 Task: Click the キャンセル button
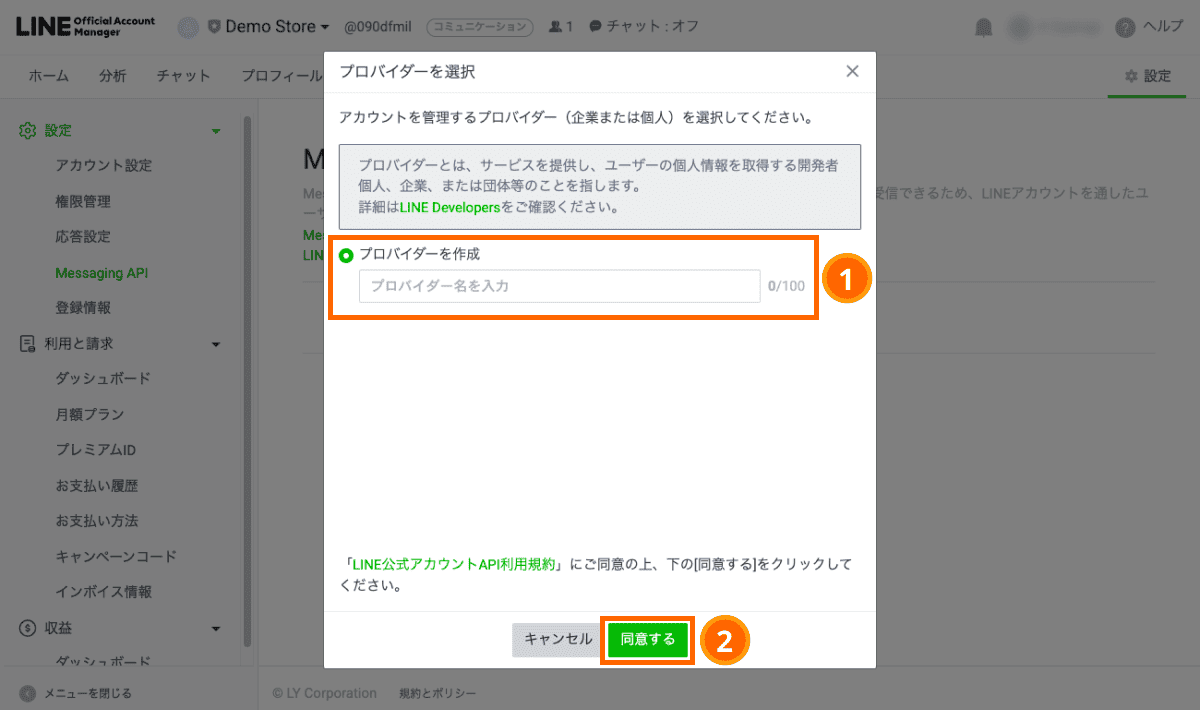point(558,640)
